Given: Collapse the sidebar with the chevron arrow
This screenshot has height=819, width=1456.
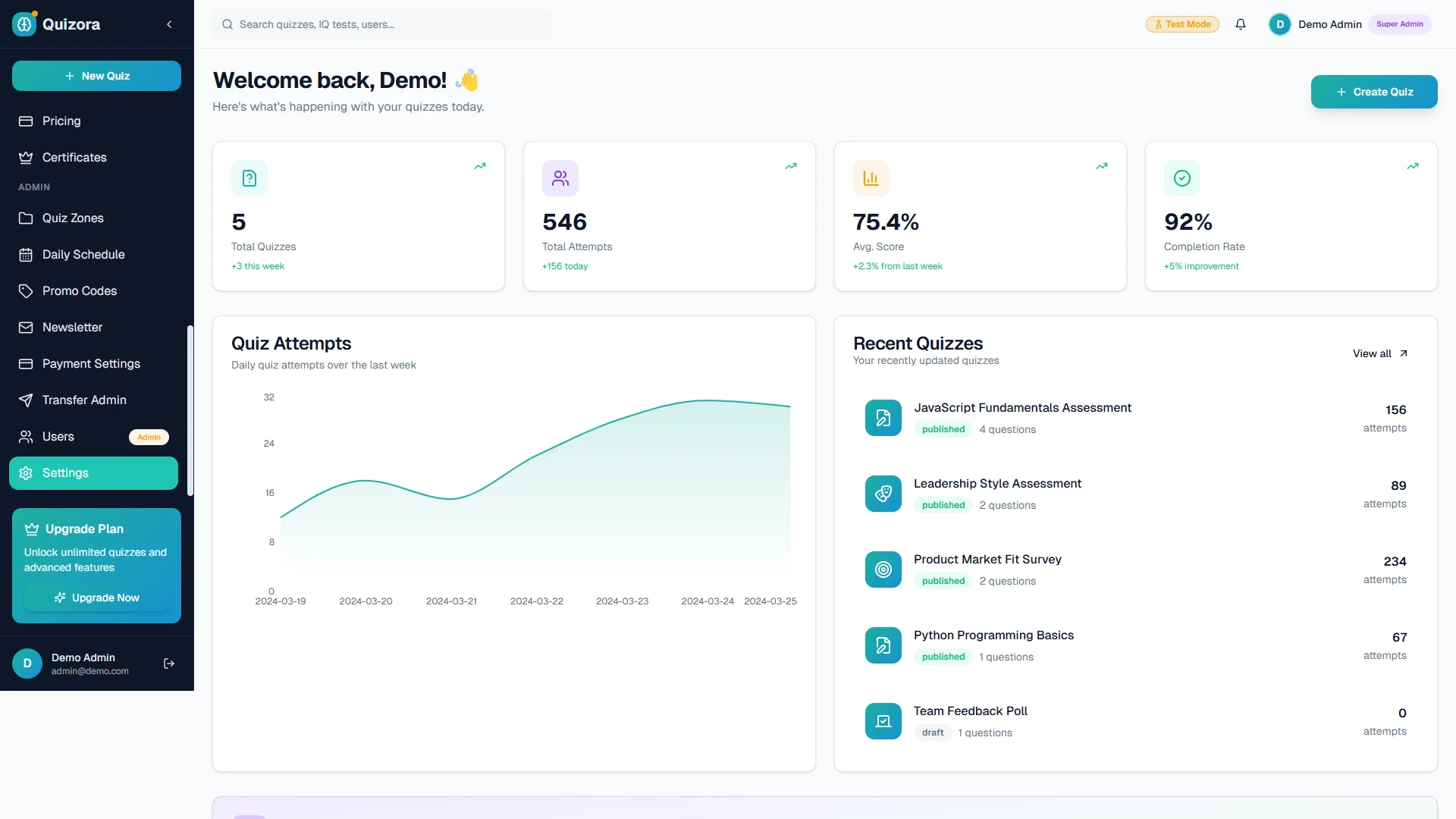Looking at the screenshot, I should [169, 24].
